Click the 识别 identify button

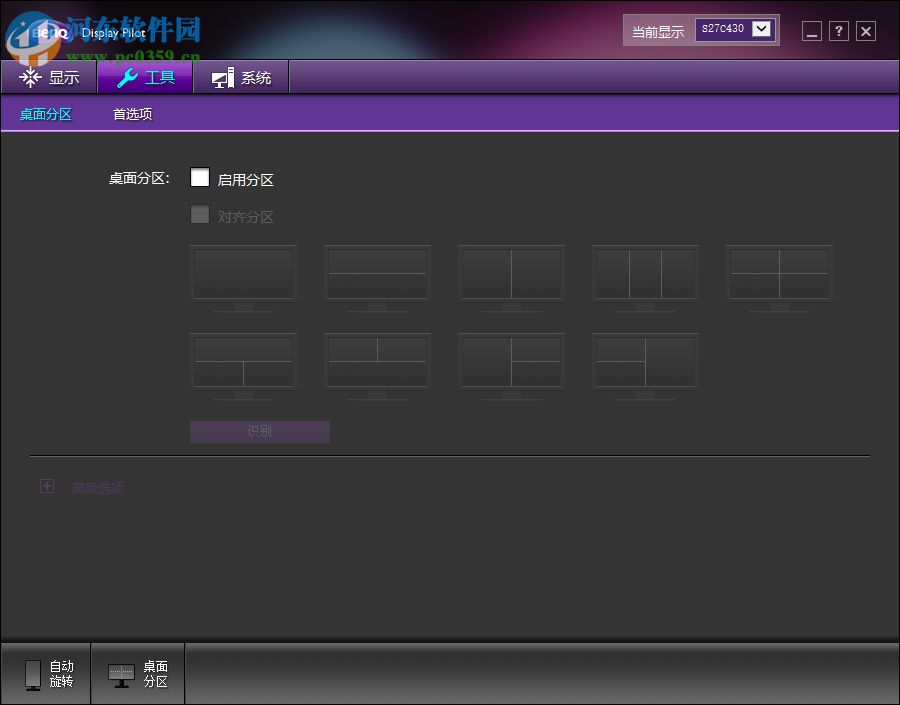259,431
